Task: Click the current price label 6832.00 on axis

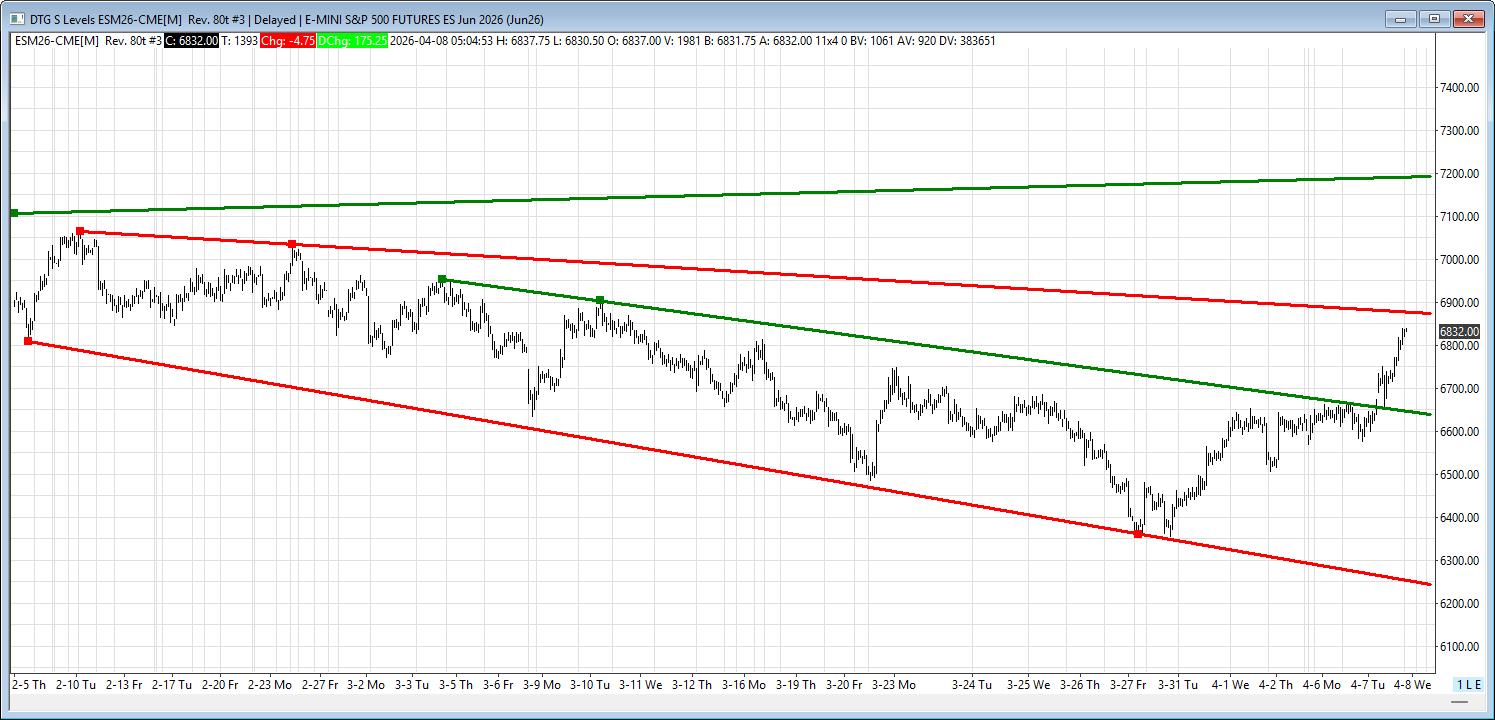Action: [1459, 331]
